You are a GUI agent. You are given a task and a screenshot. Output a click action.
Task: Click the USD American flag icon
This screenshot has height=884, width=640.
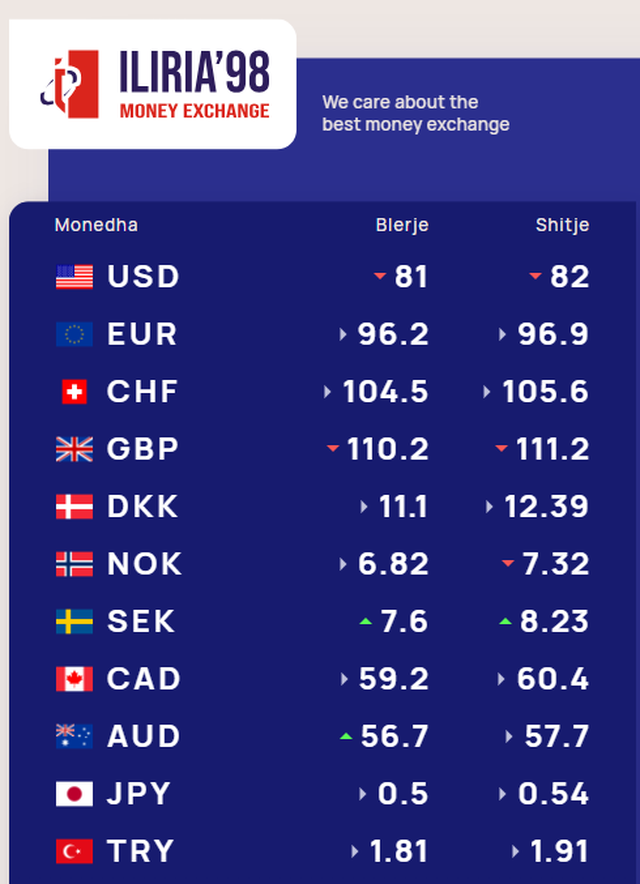tap(74, 277)
